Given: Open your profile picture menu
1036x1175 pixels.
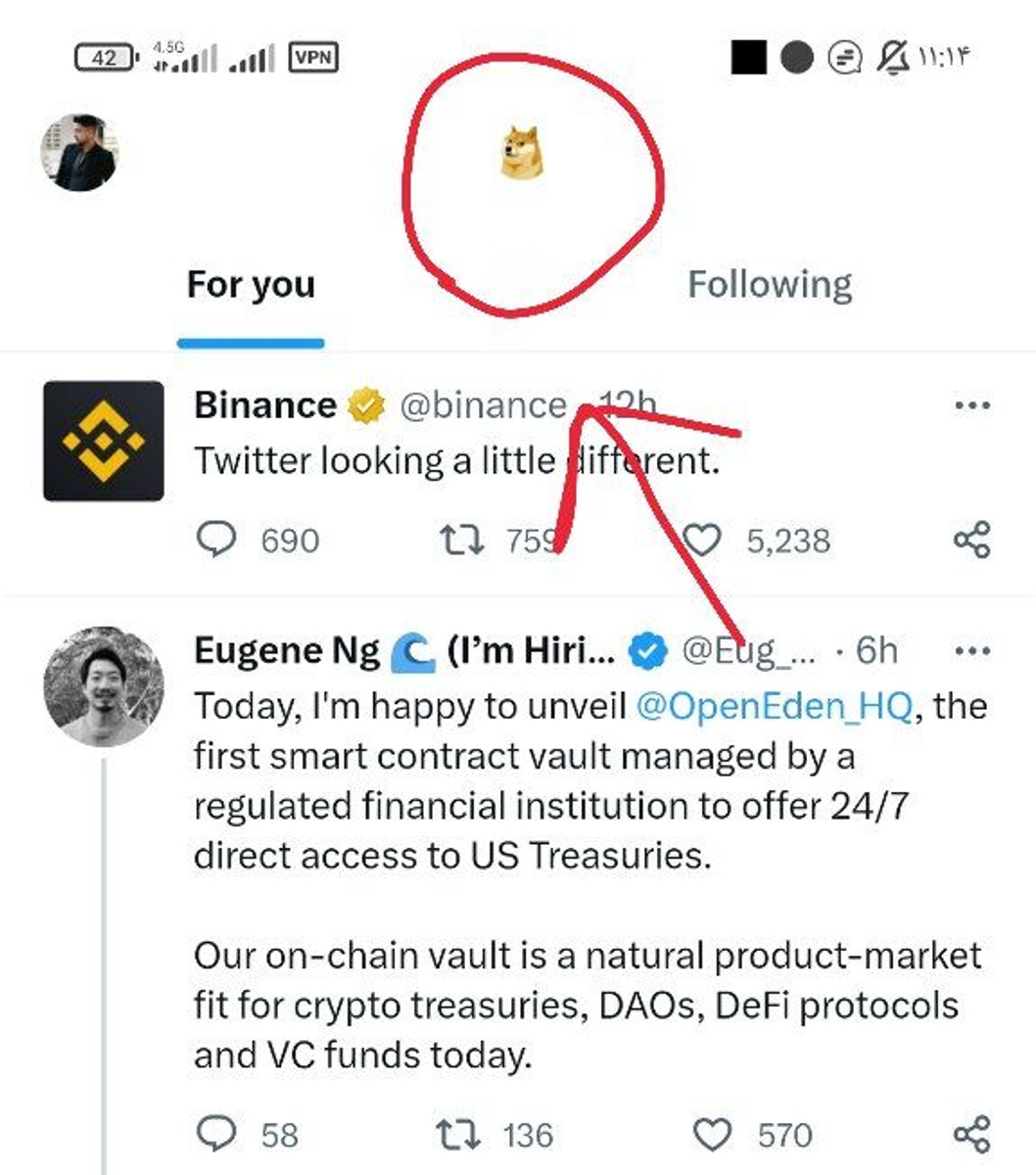Looking at the screenshot, I should pos(79,153).
